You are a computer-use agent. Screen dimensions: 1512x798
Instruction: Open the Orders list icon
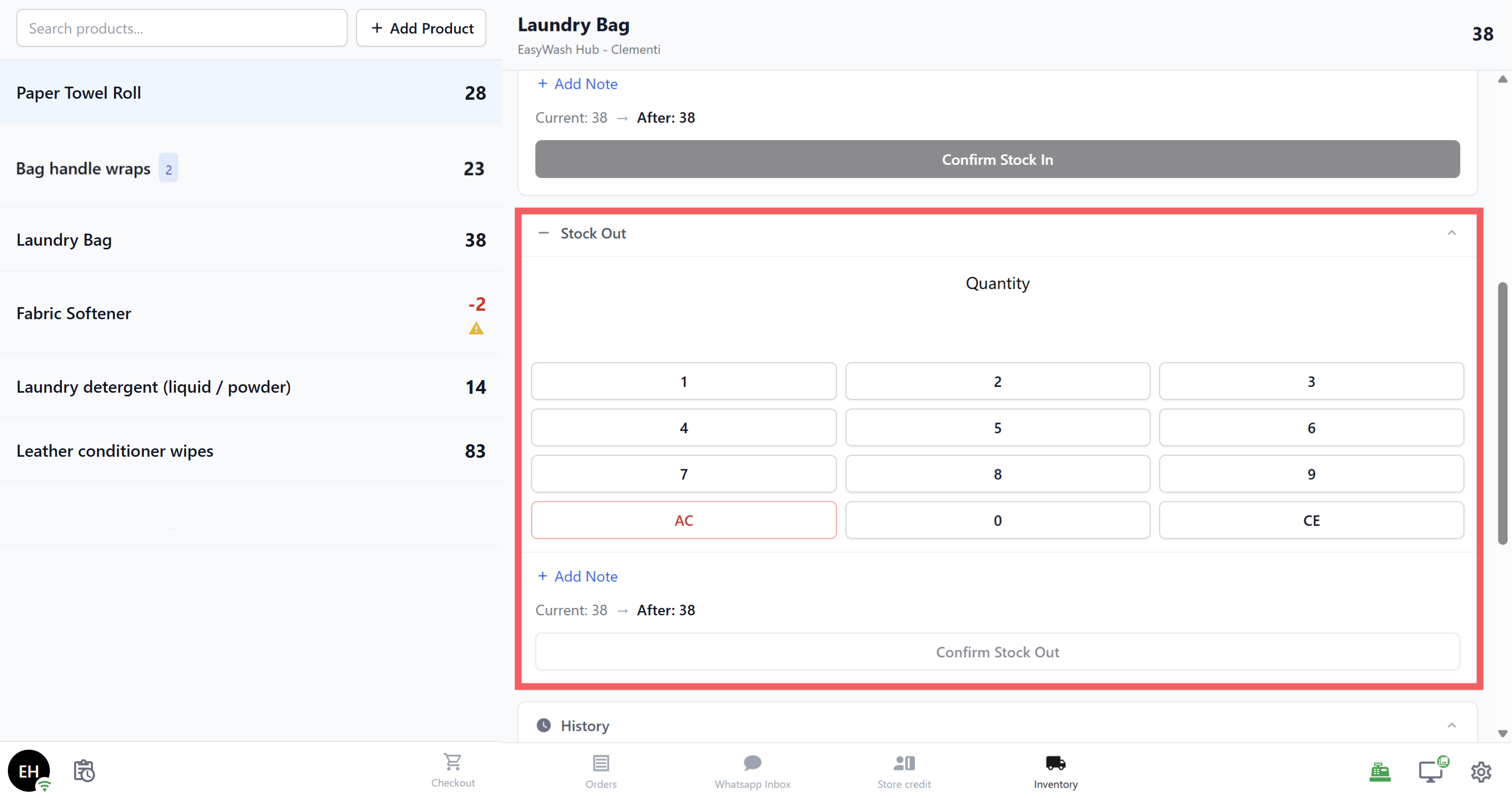[x=600, y=763]
